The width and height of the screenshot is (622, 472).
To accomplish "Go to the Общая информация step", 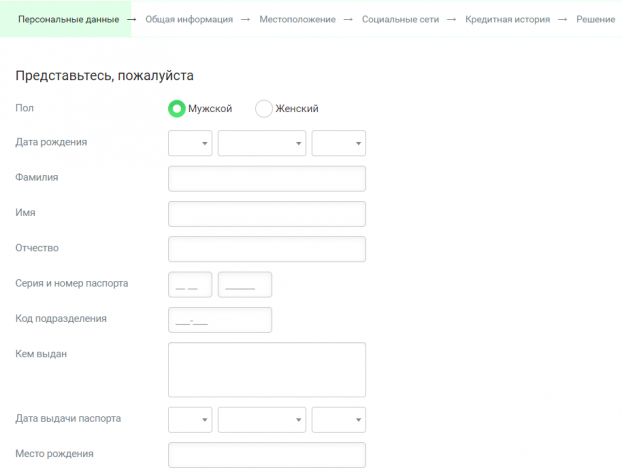I will tap(189, 19).
